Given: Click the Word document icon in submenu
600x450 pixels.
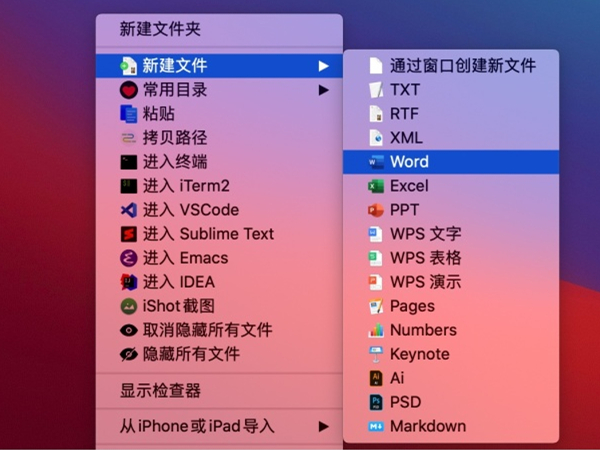Looking at the screenshot, I should tap(375, 162).
